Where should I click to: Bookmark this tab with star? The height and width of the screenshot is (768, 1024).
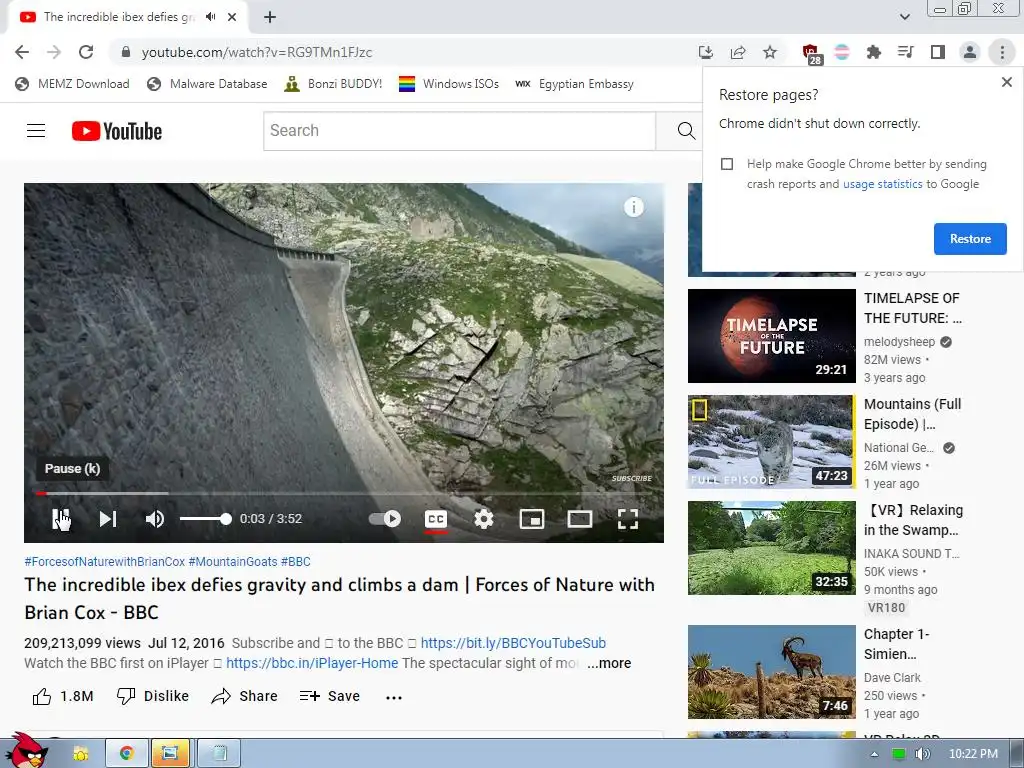point(770,52)
